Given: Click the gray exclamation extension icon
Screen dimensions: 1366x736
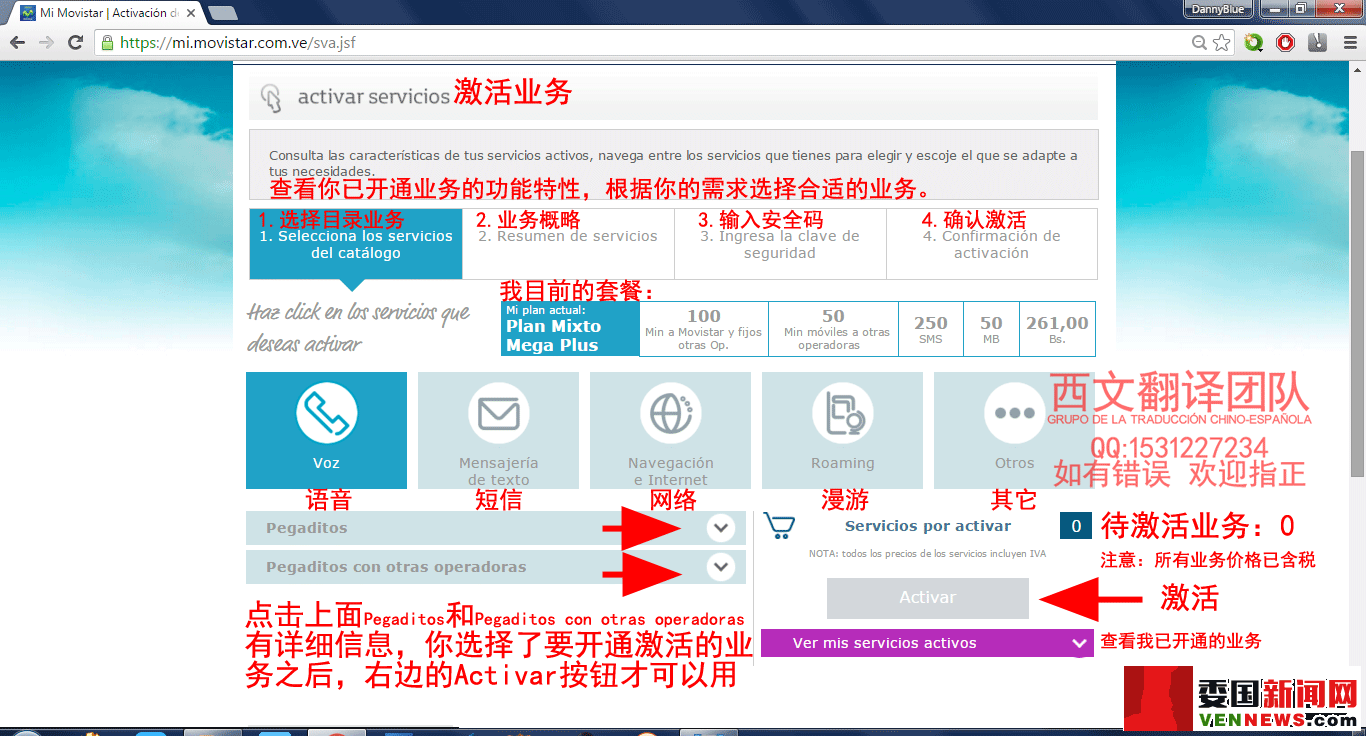Looking at the screenshot, I should pos(1317,43).
